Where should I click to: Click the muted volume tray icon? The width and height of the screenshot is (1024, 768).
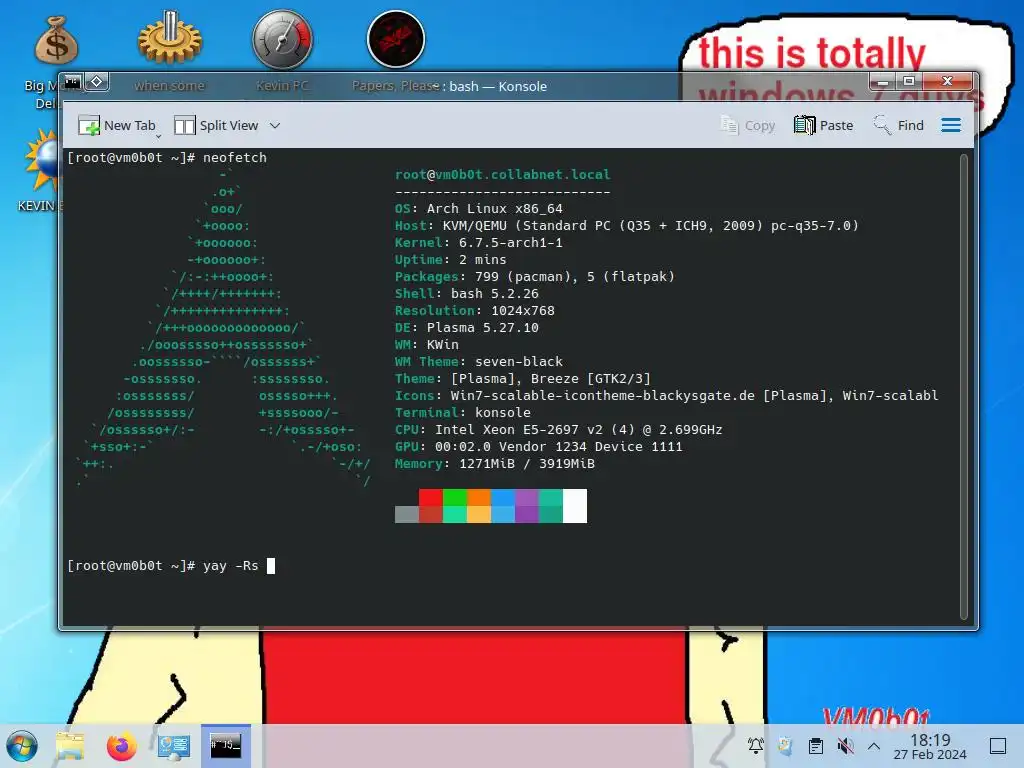click(845, 745)
